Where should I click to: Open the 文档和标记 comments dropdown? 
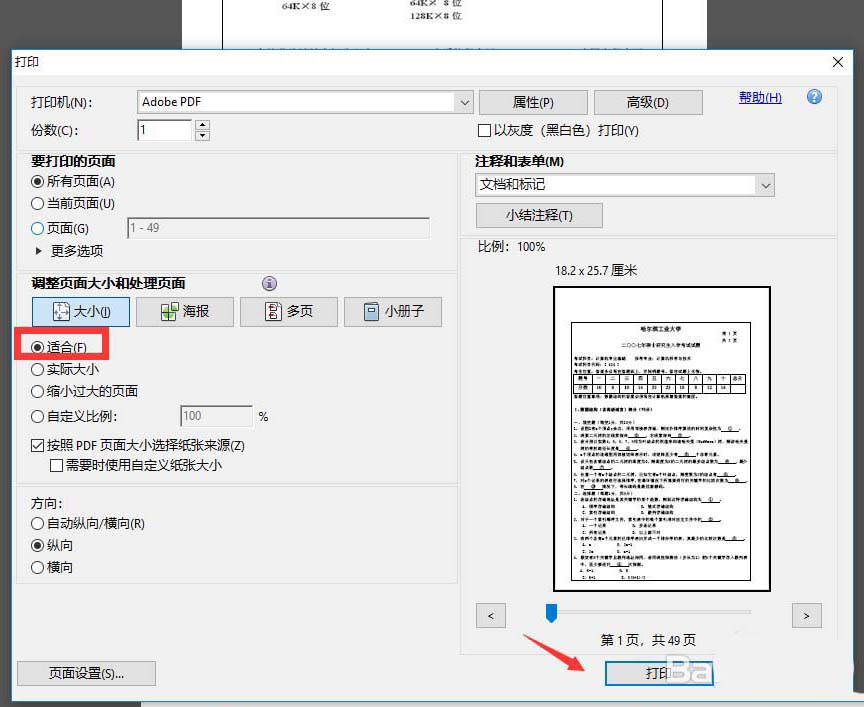tap(625, 185)
